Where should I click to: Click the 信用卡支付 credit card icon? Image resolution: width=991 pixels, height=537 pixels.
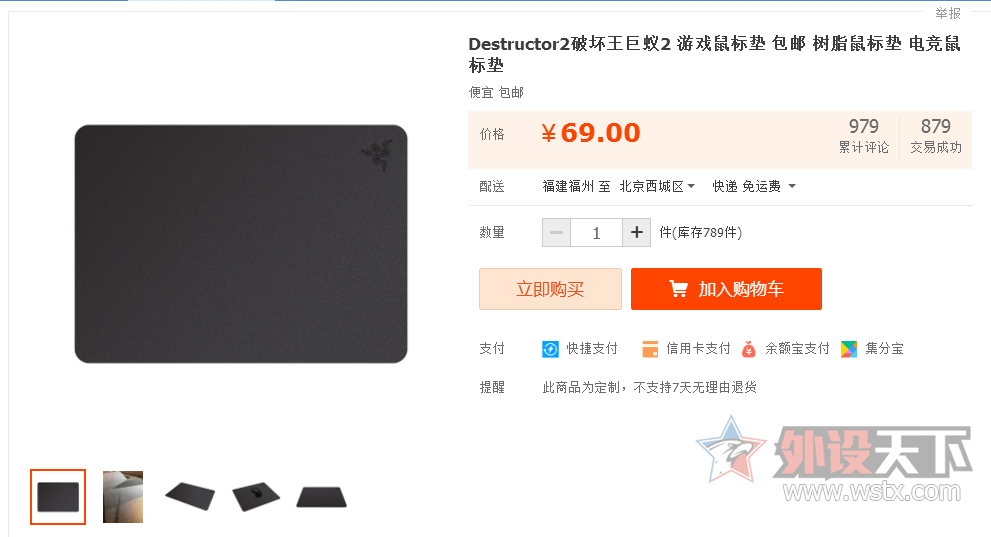click(x=650, y=349)
